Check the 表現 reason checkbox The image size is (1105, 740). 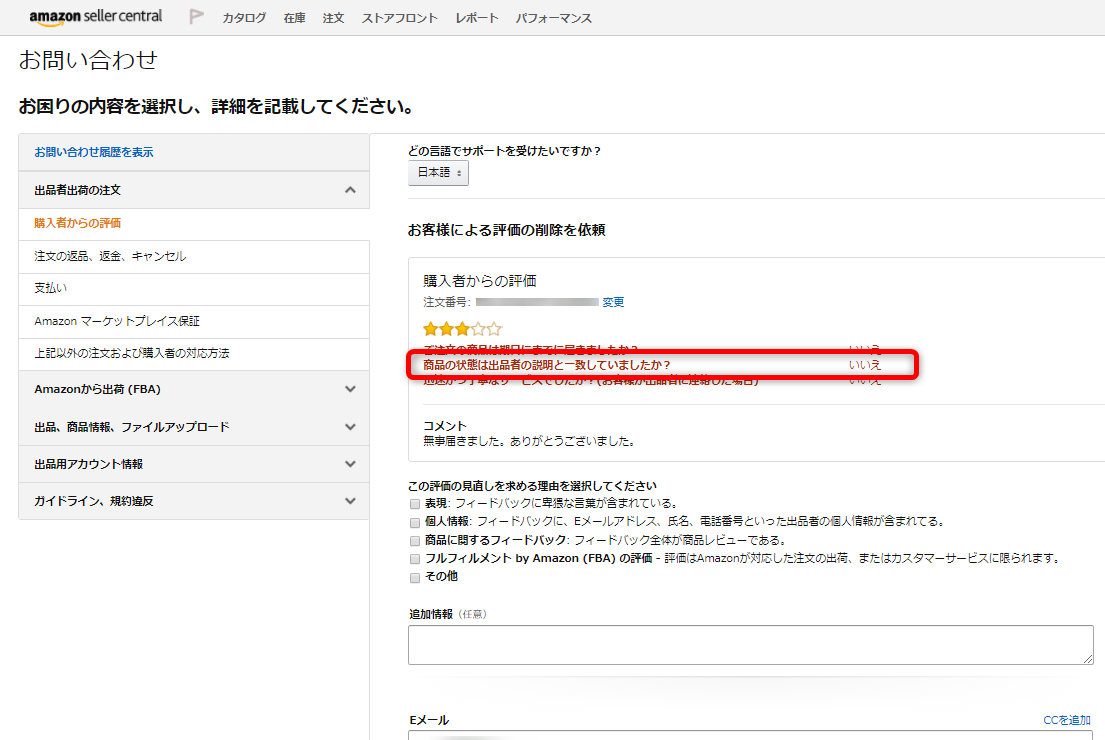[415, 504]
